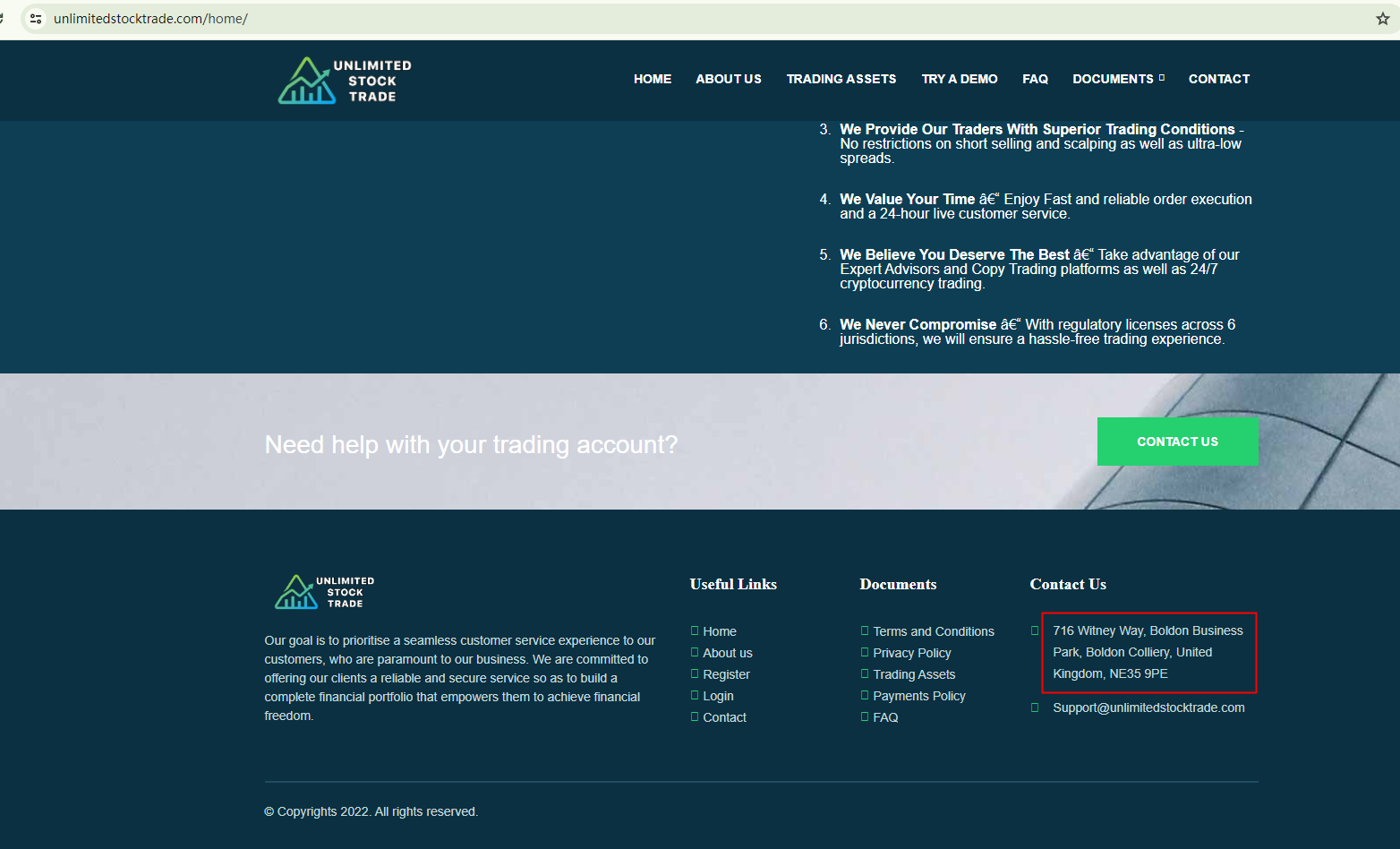Follow the Login link in footer
The width and height of the screenshot is (1400, 849).
coord(718,696)
